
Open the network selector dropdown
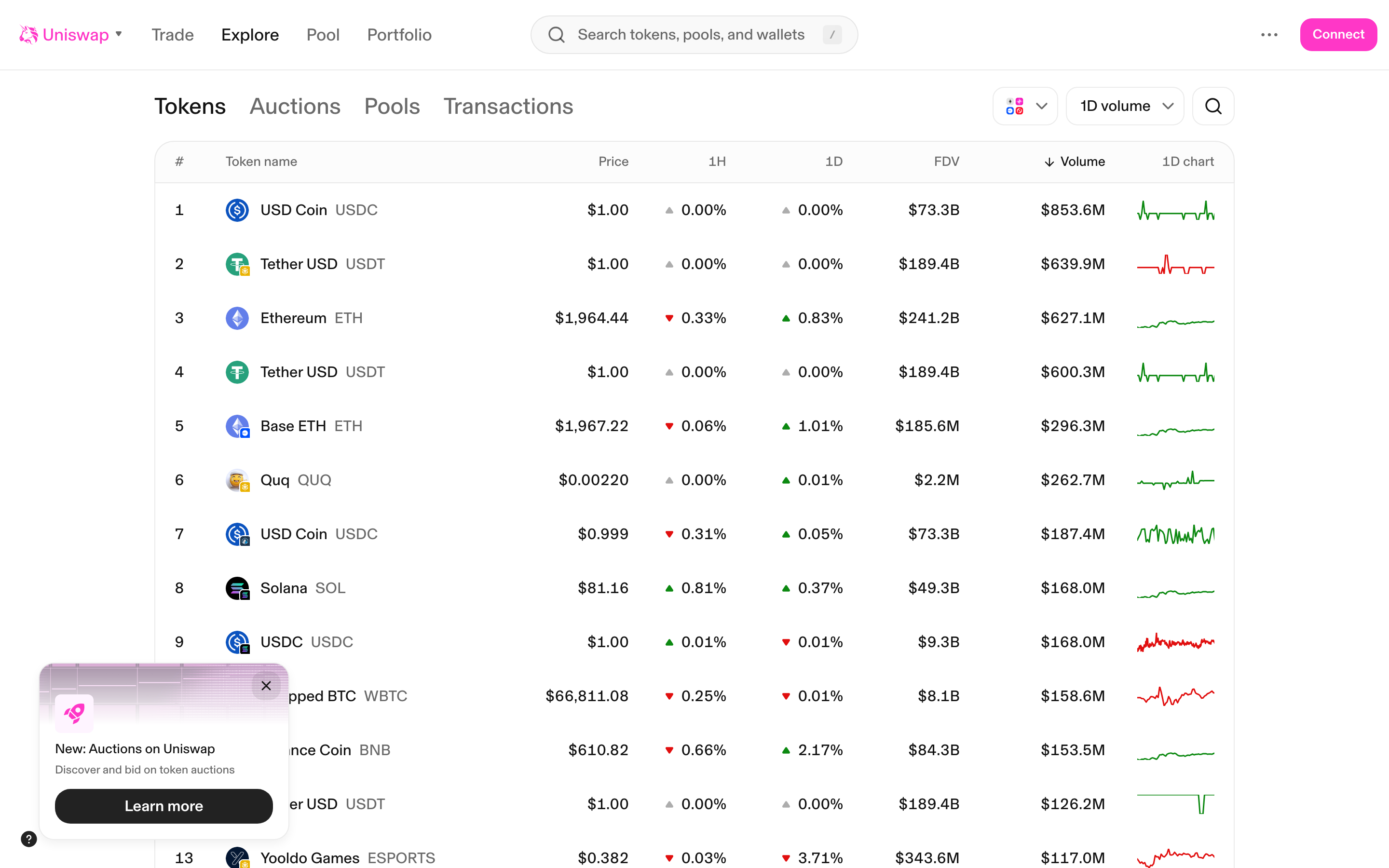point(1025,106)
